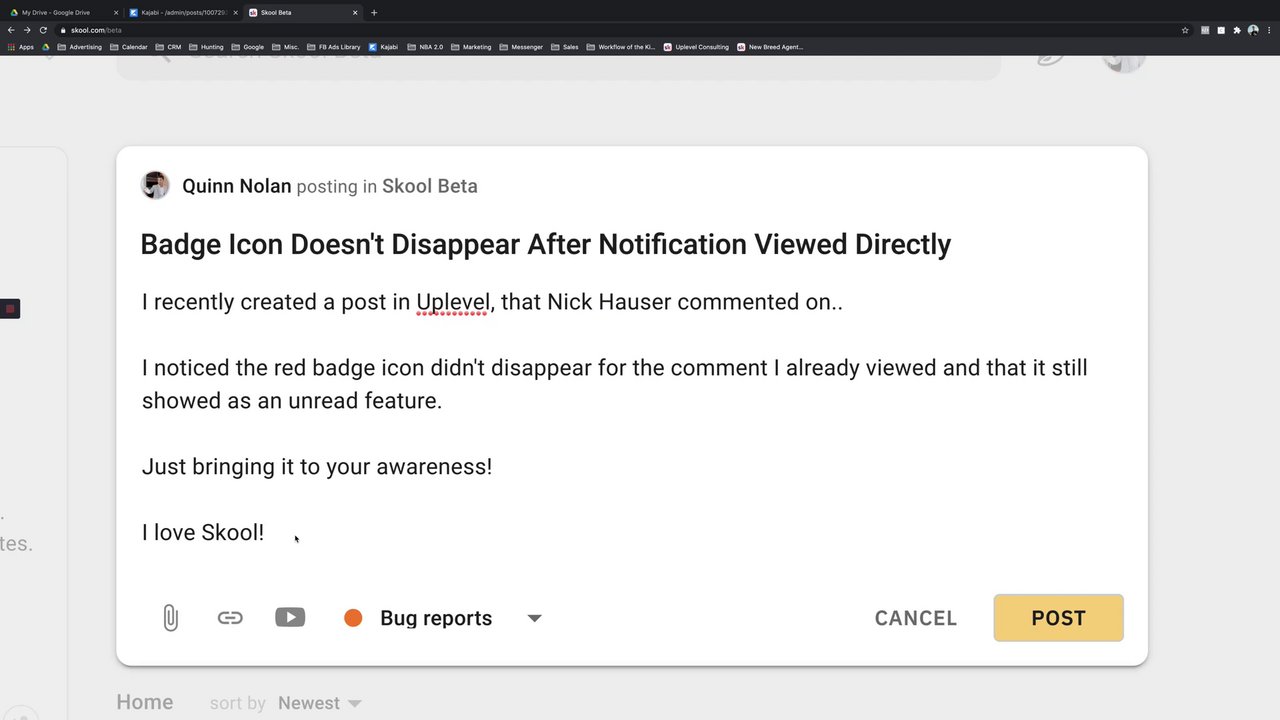
Task: Open the Messenger bookmarks folder
Action: coord(521,47)
